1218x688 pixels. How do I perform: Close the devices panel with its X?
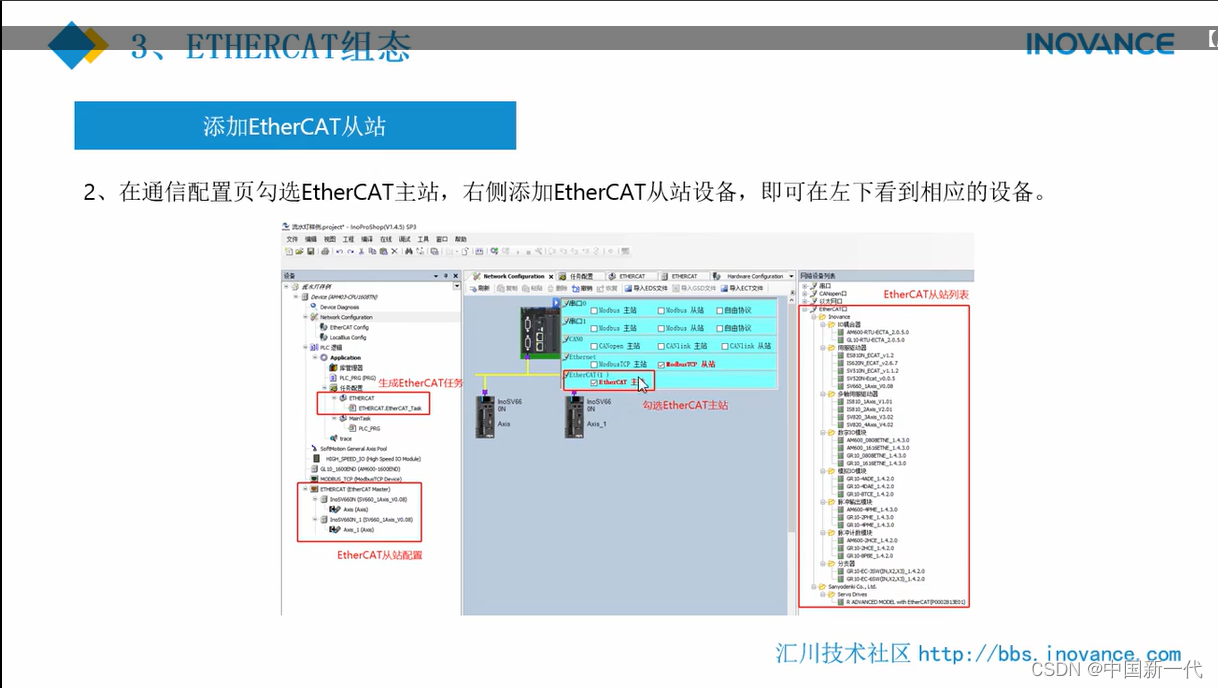pyautogui.click(x=456, y=276)
